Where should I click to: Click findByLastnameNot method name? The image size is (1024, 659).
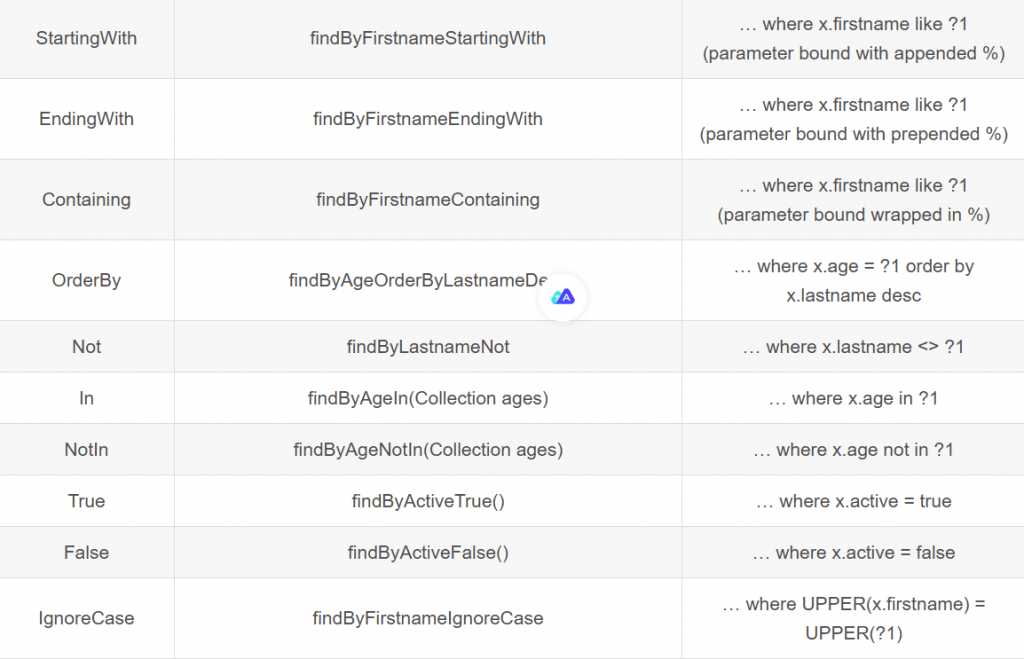pos(428,347)
